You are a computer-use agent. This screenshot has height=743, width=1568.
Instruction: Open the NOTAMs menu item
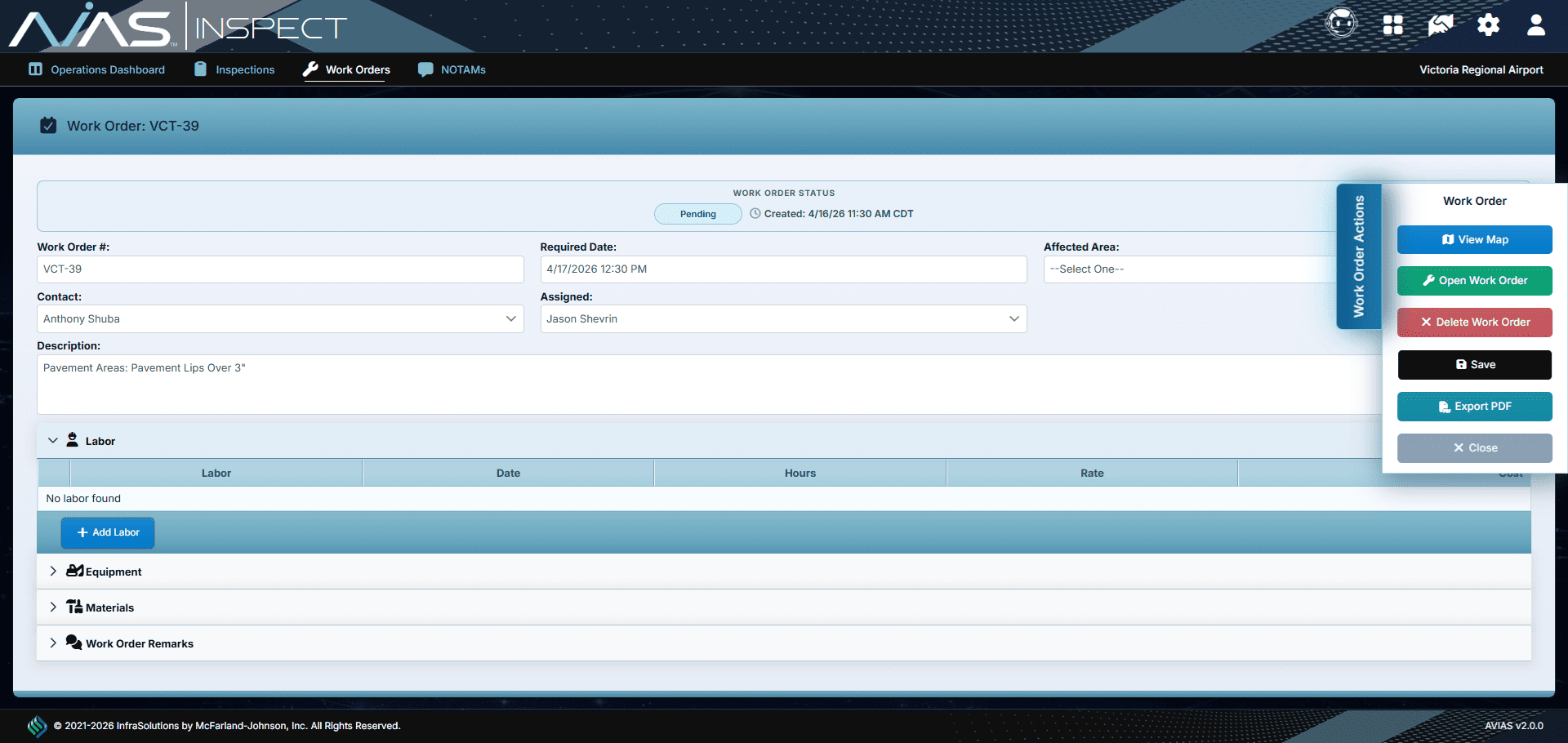[452, 69]
